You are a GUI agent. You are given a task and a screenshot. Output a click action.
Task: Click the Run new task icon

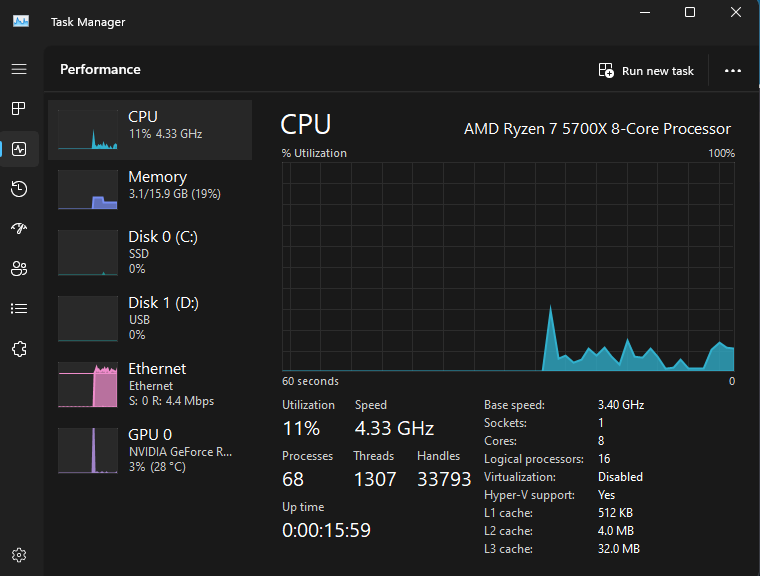click(x=606, y=71)
